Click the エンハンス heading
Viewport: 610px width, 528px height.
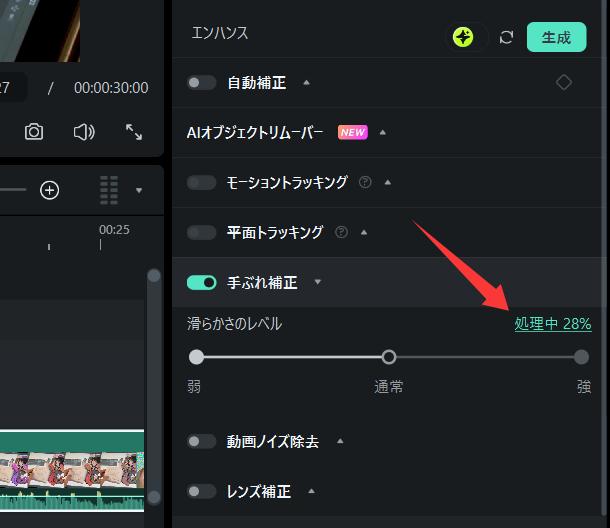pyautogui.click(x=220, y=33)
